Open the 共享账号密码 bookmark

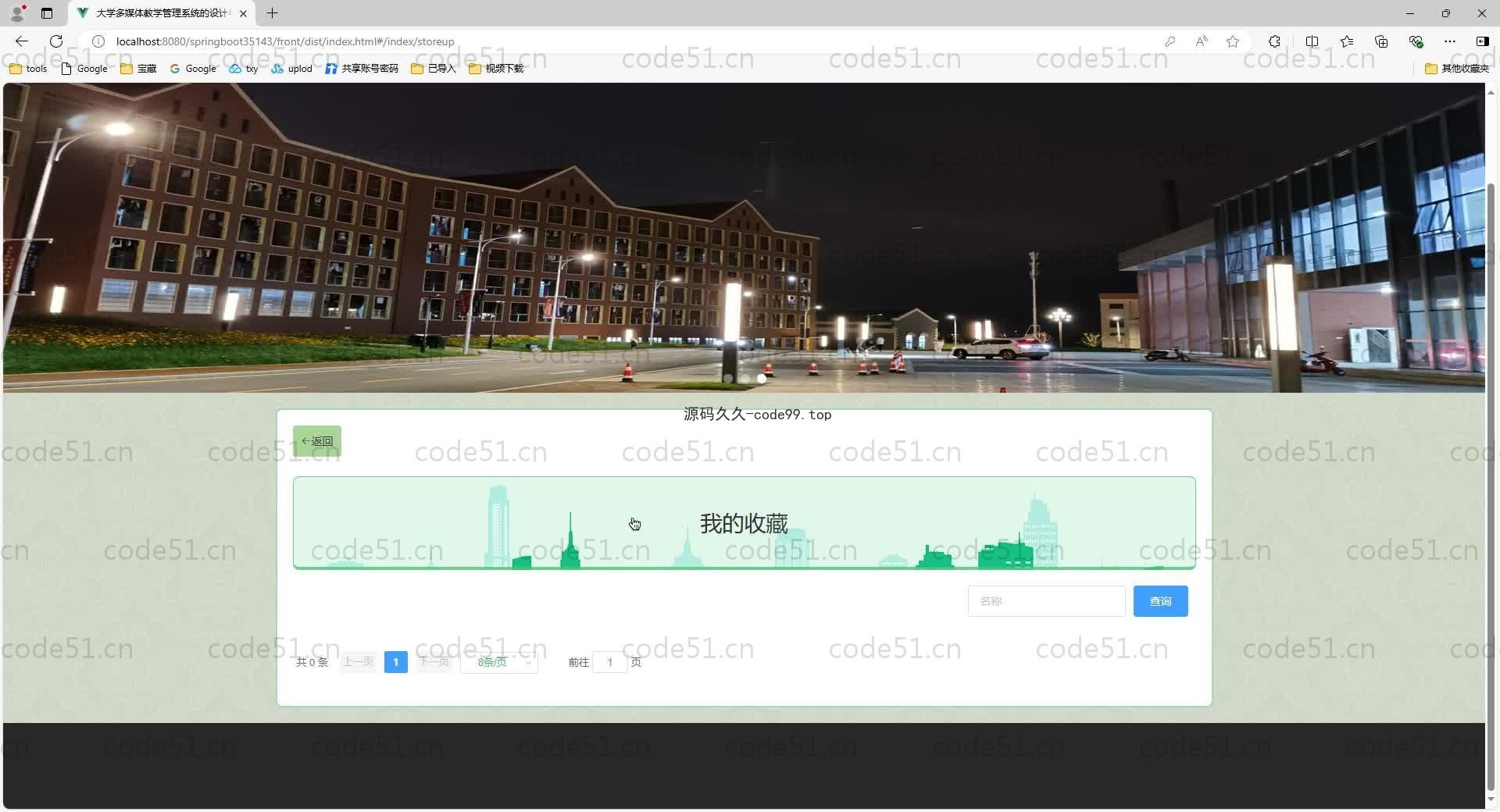362,69
